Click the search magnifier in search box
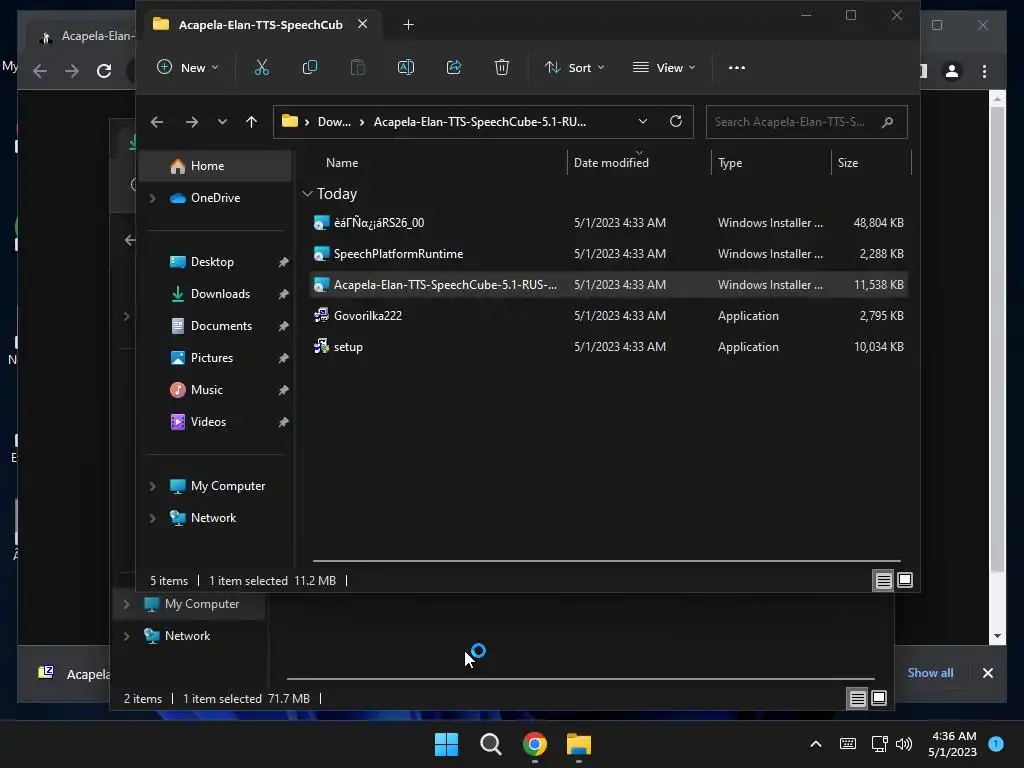The image size is (1024, 768). (887, 122)
